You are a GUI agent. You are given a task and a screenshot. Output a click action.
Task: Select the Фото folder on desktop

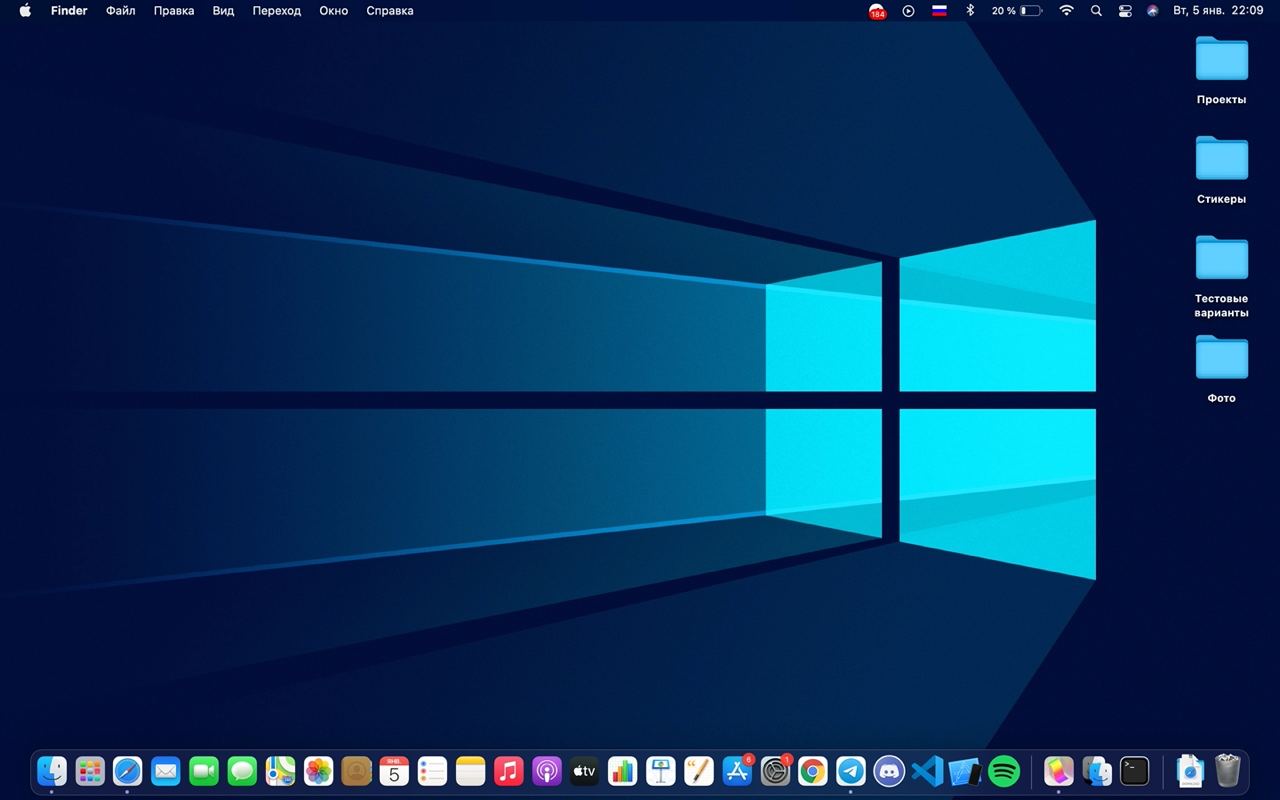1221,368
